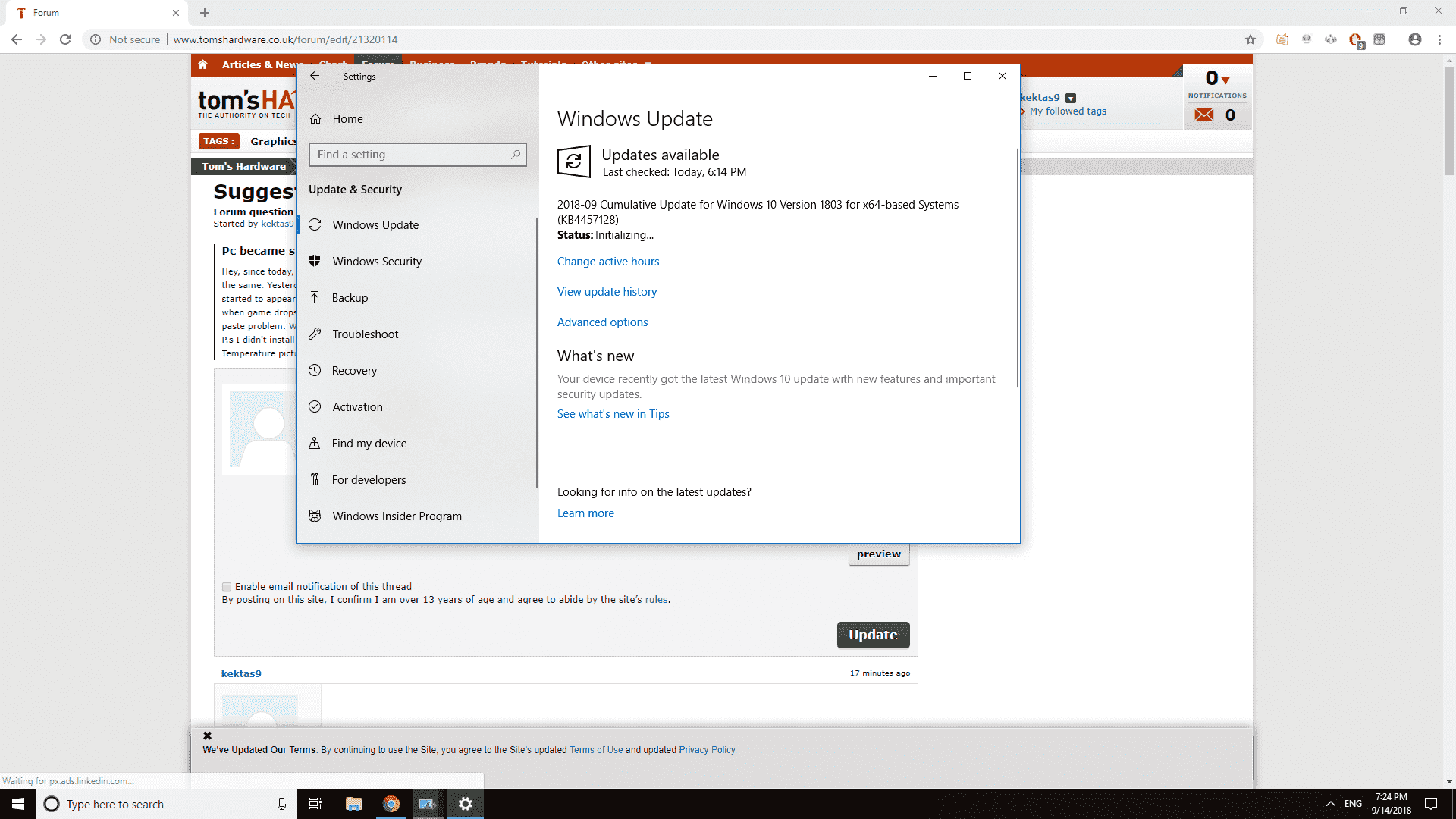This screenshot has width=1456, height=819.
Task: Focus the Find a setting search box
Action: pos(417,155)
